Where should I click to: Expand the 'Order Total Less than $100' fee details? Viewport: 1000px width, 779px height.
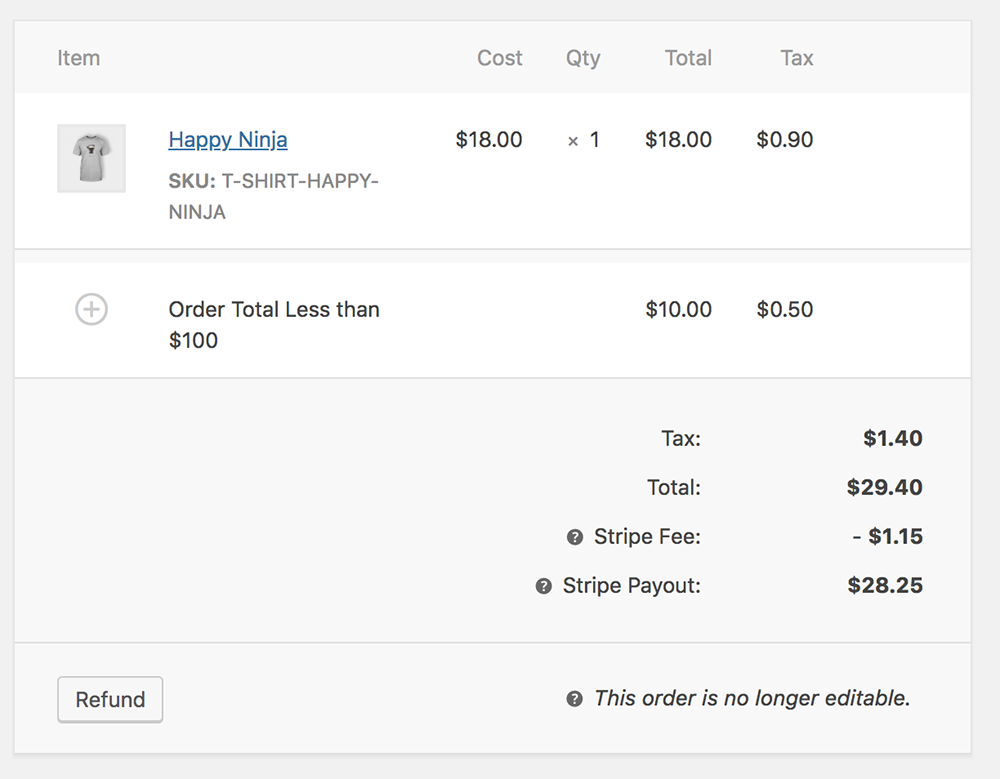(91, 310)
